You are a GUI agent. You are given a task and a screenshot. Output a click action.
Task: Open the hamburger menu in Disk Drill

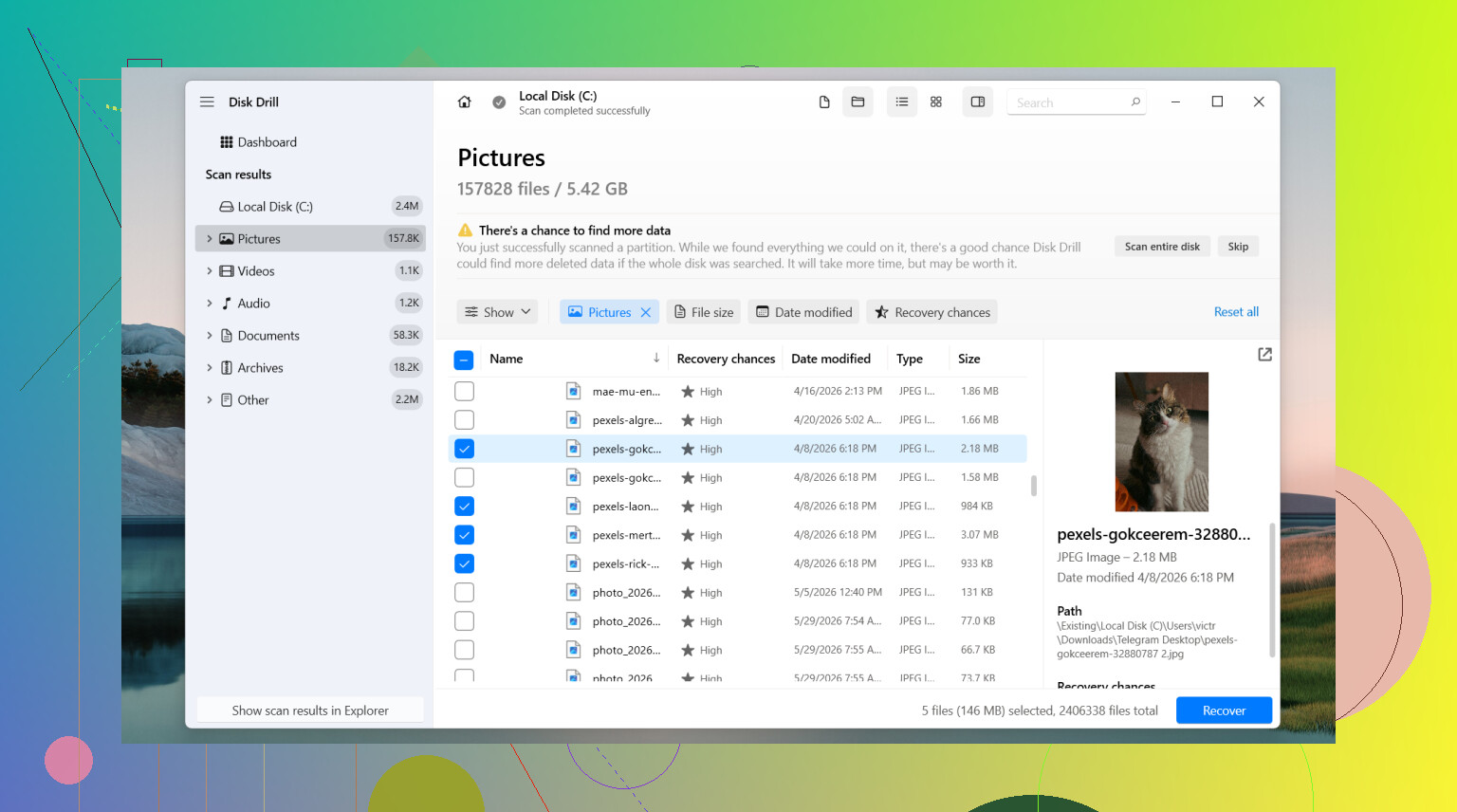click(x=207, y=101)
